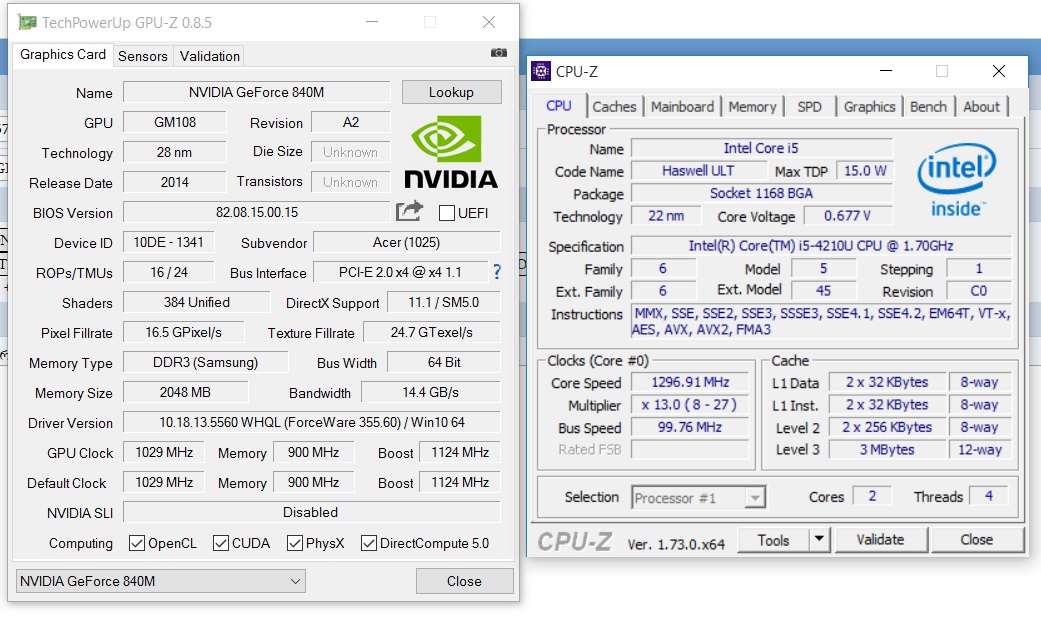Click the Device ID value 10DE - 1341

click(169, 242)
